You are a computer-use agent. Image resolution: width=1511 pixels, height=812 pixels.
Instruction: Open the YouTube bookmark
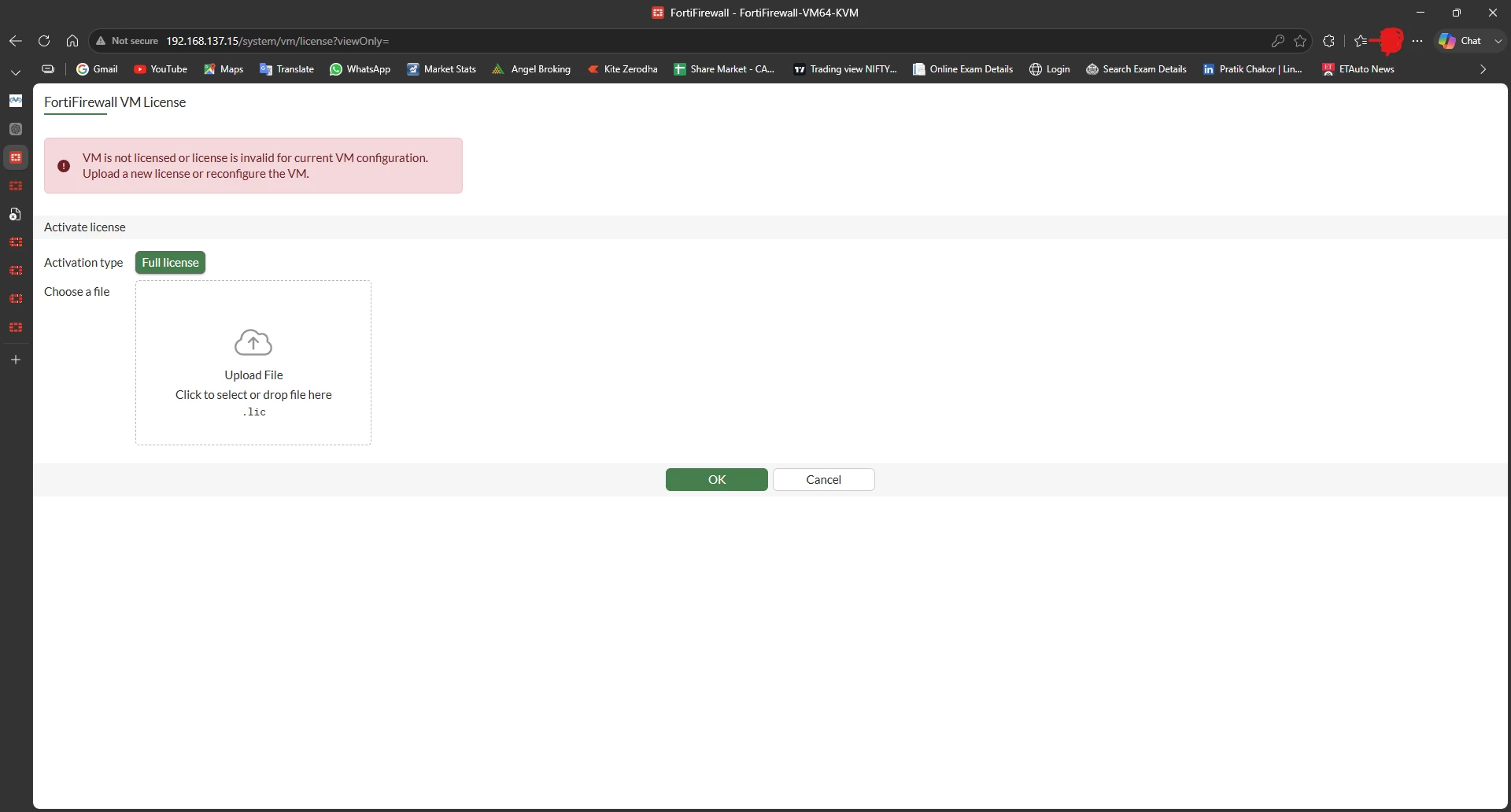pos(161,69)
